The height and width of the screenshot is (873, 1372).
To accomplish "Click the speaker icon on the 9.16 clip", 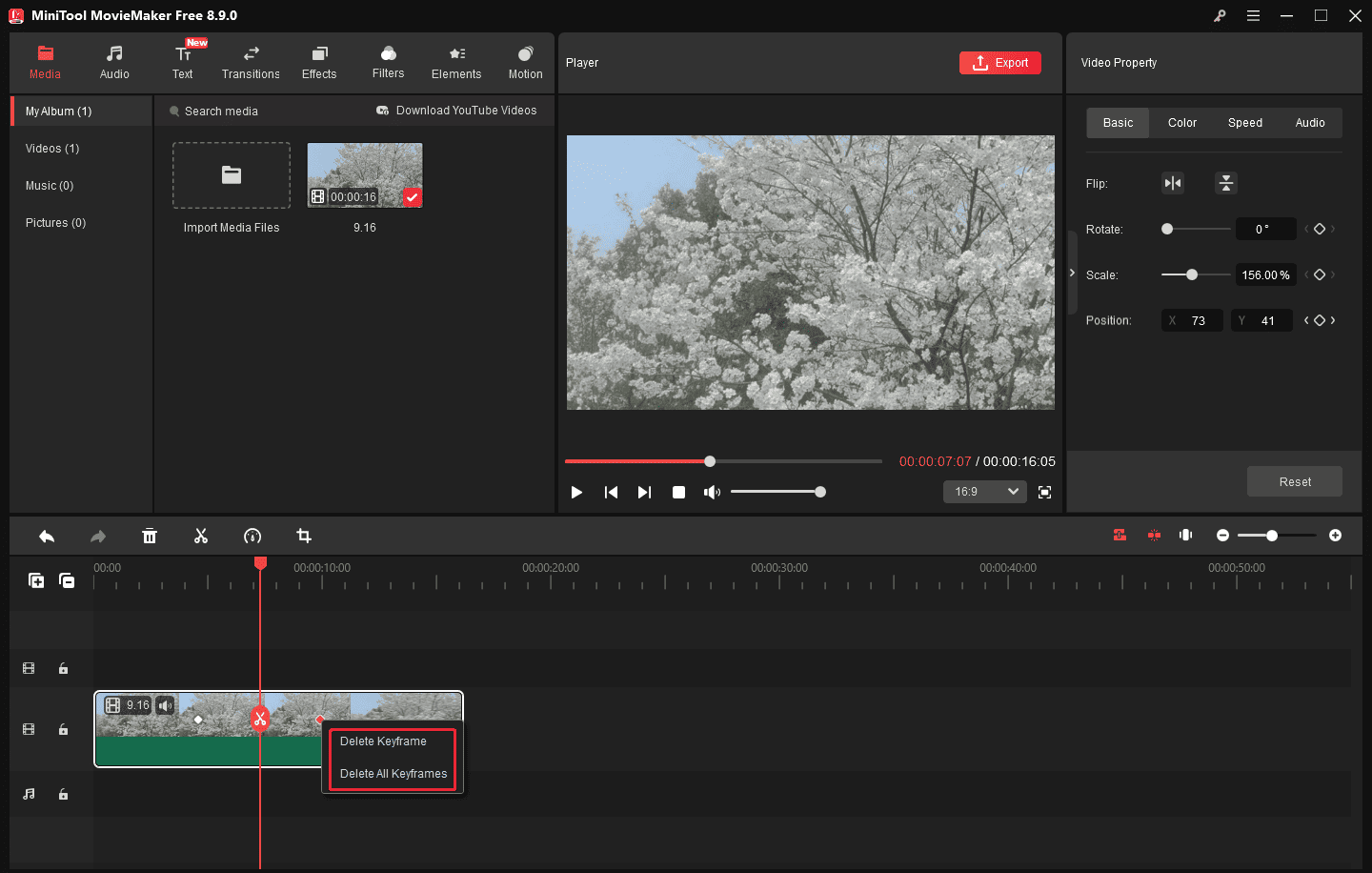I will pyautogui.click(x=166, y=705).
